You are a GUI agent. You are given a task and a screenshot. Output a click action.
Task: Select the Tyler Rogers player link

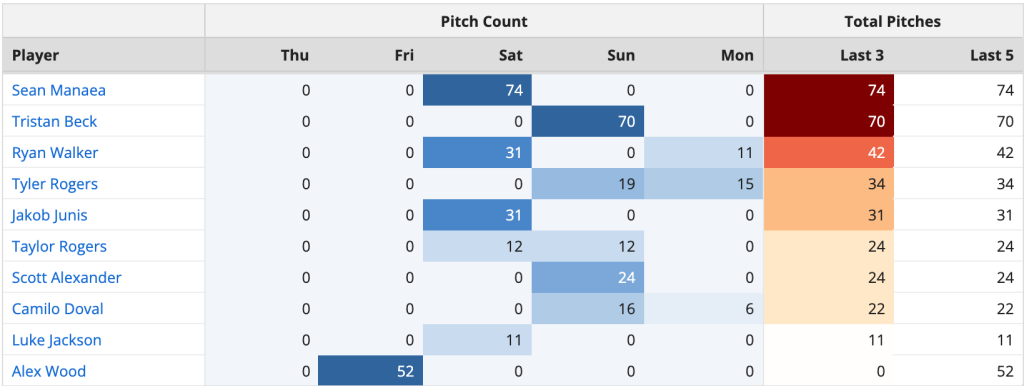pyautogui.click(x=55, y=184)
